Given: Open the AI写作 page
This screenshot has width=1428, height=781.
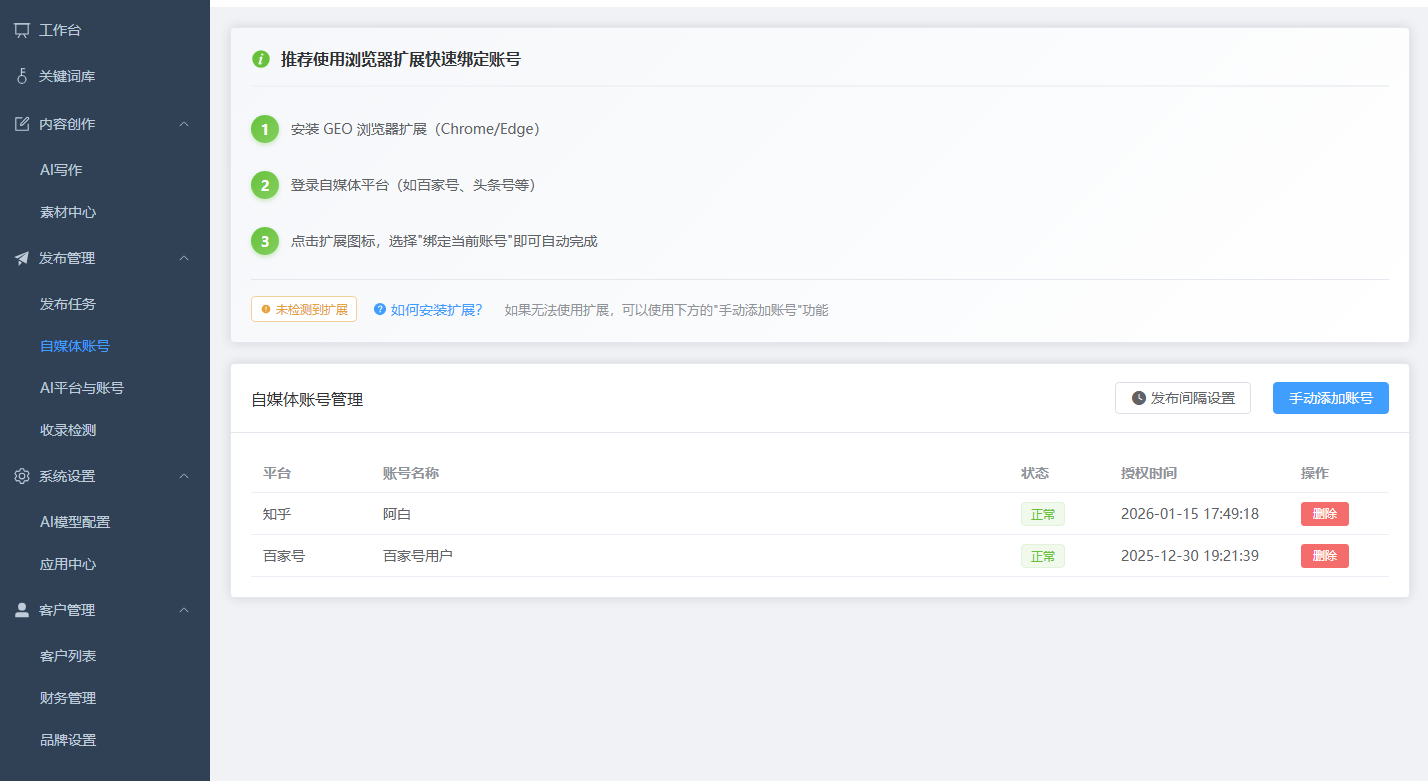Looking at the screenshot, I should tap(60, 169).
